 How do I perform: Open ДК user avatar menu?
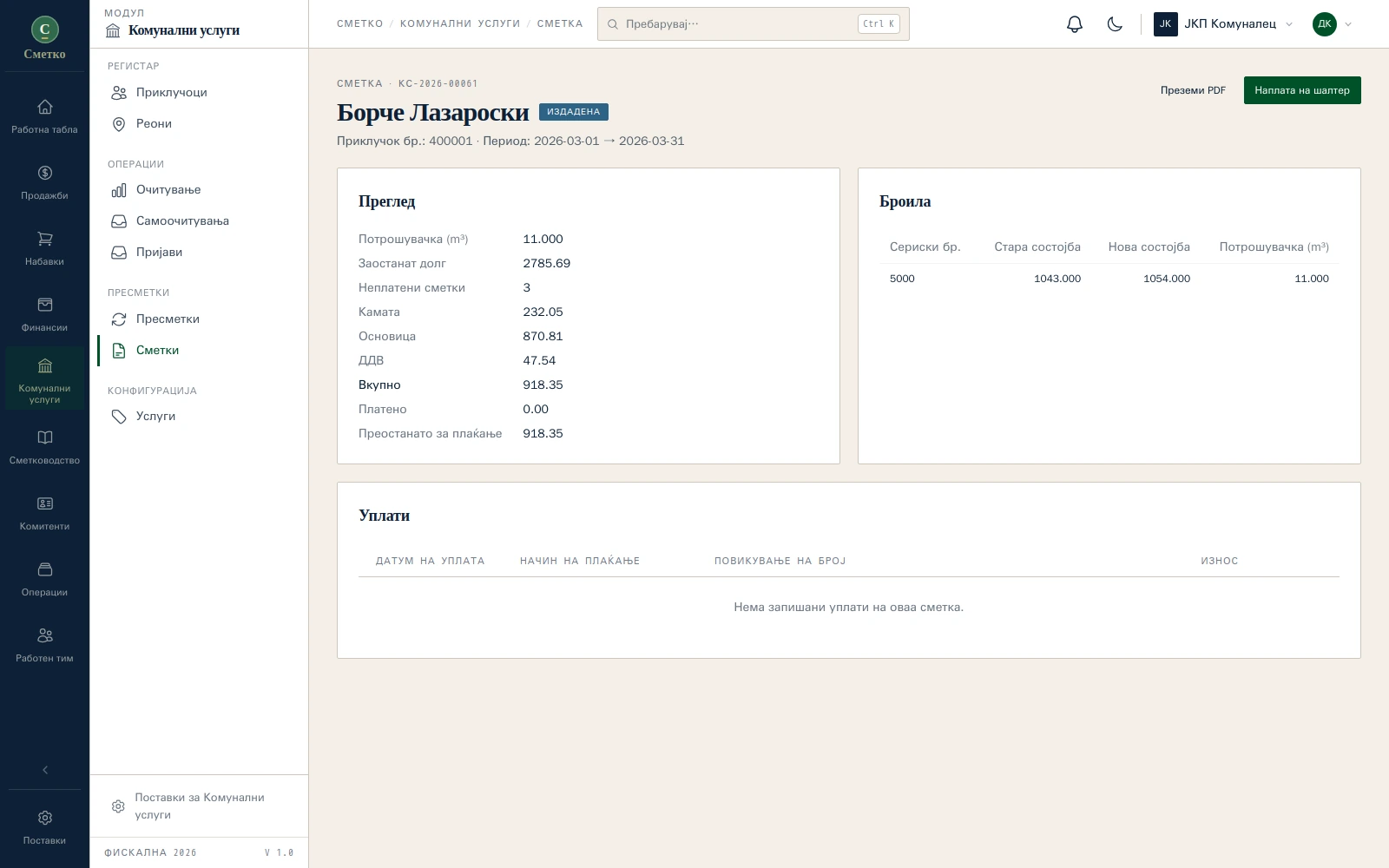[x=1333, y=24]
